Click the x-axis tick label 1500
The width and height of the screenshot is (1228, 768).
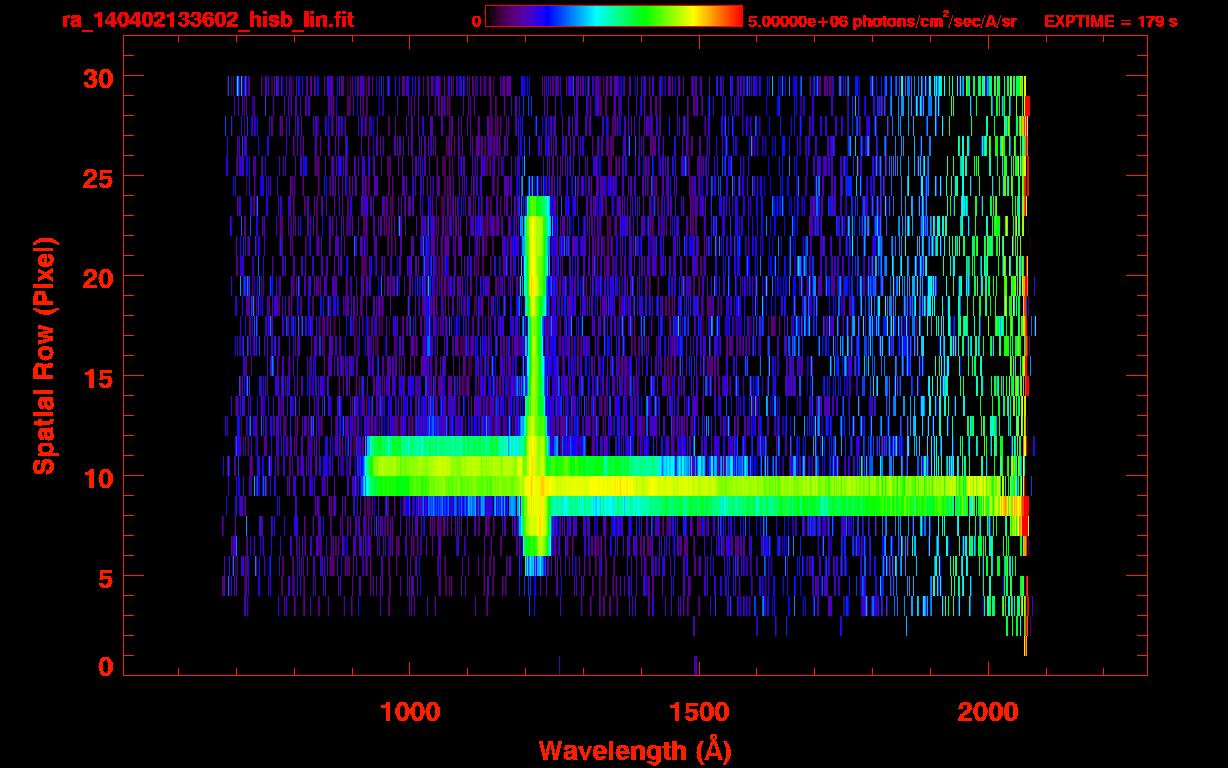[698, 712]
